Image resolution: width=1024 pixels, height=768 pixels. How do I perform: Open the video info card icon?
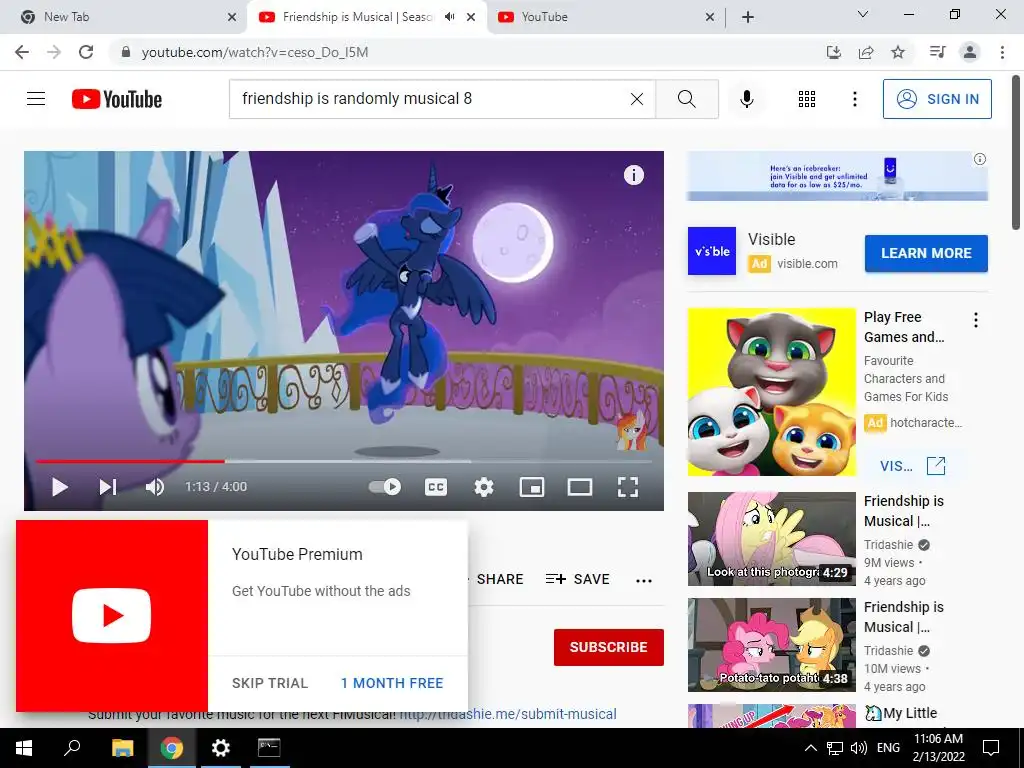pos(633,175)
